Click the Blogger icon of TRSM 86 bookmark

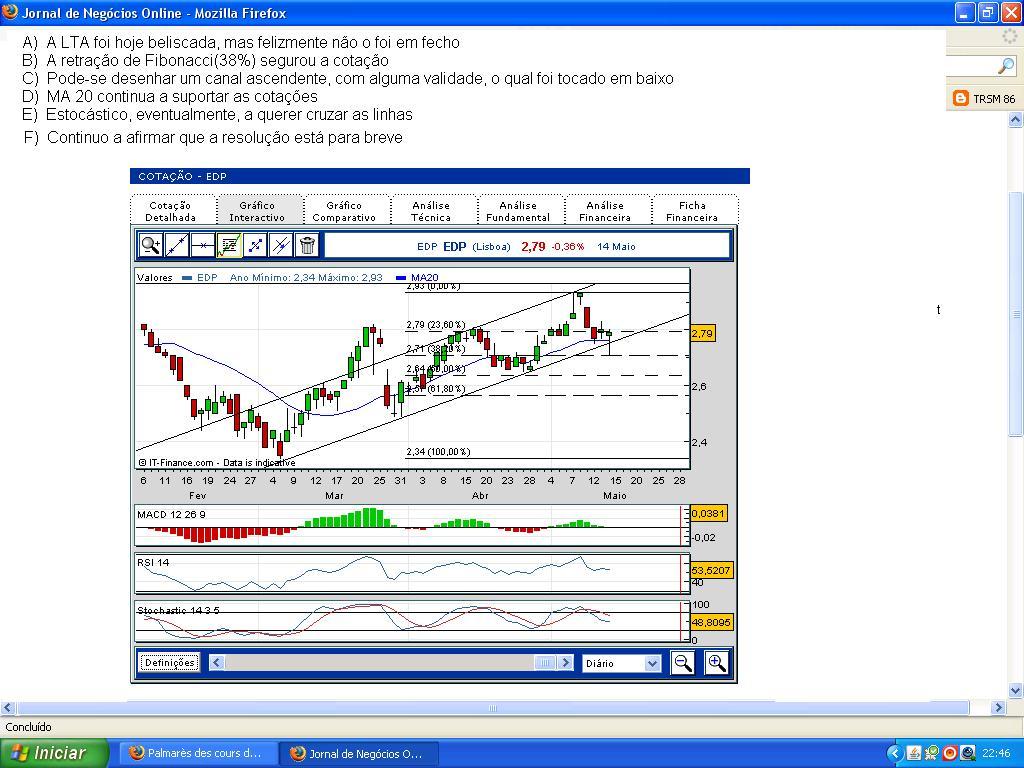tap(961, 99)
